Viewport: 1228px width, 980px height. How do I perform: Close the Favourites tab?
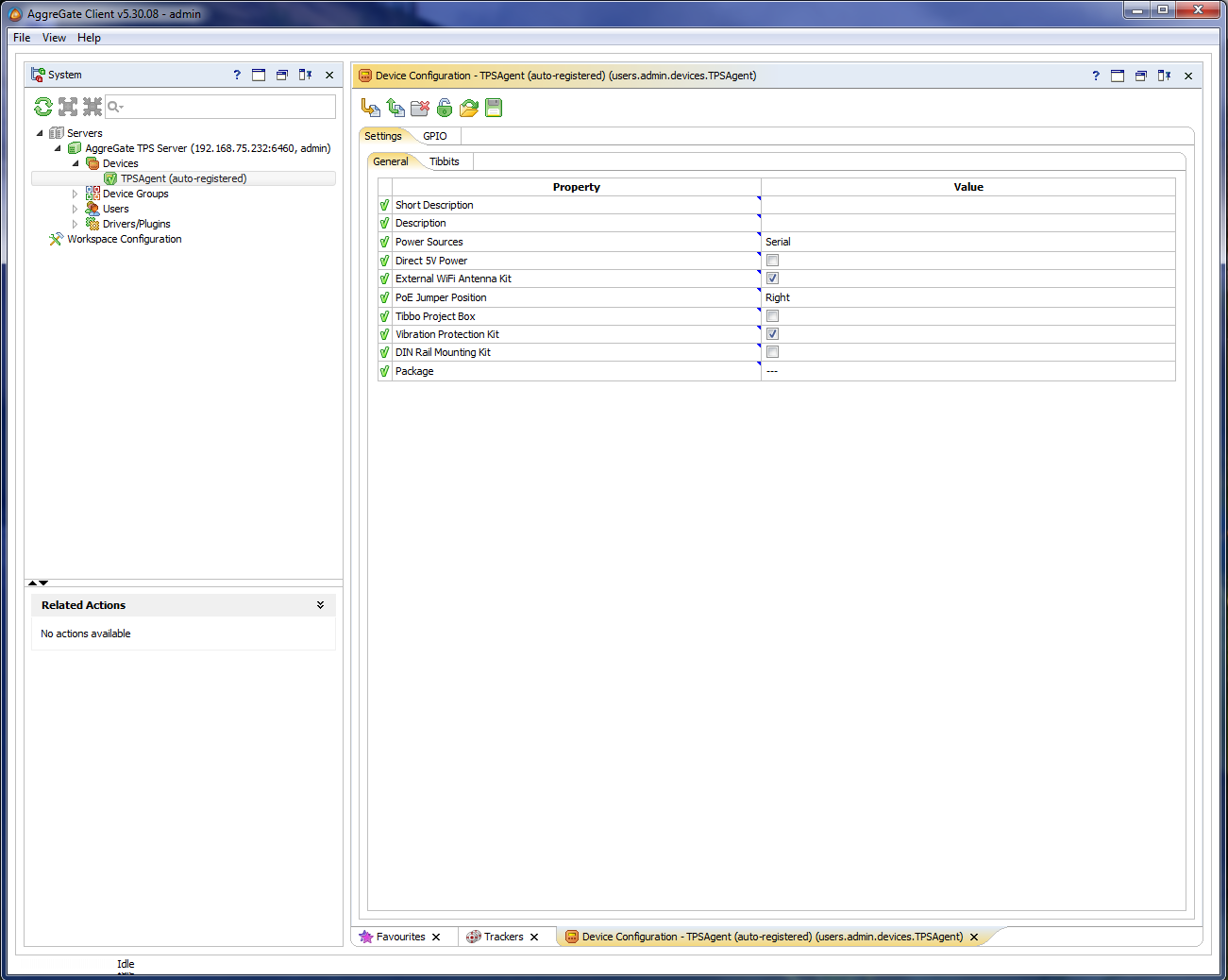(x=436, y=938)
